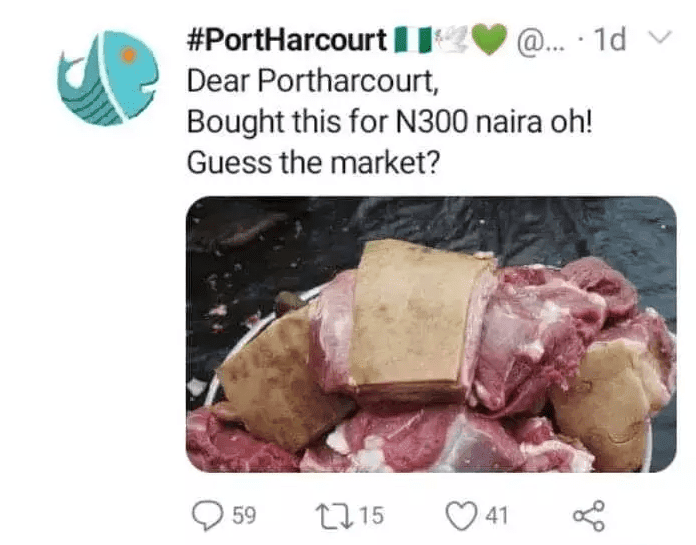
Task: Open the 1d timestamp link
Action: tap(609, 39)
